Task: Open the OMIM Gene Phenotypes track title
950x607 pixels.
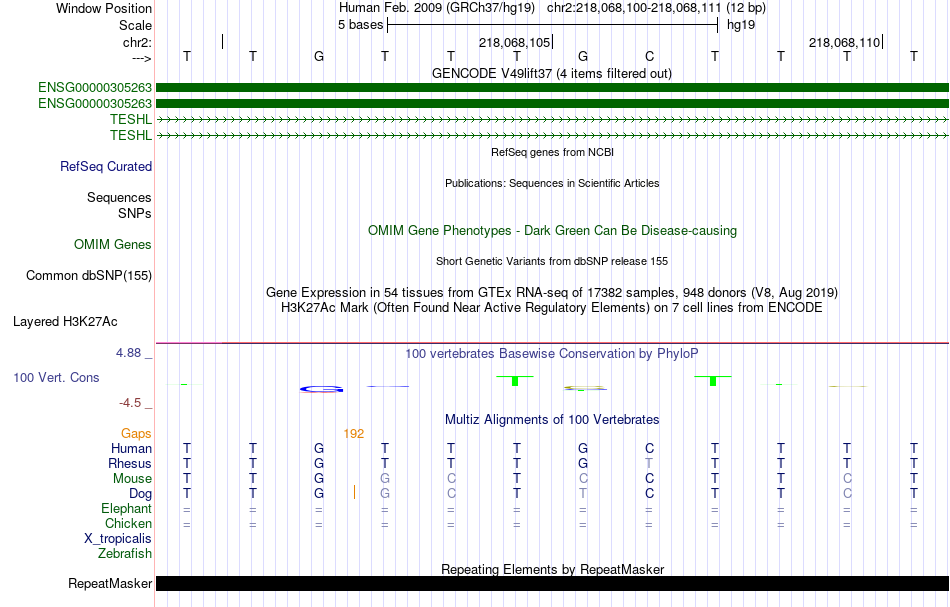Action: tap(552, 230)
